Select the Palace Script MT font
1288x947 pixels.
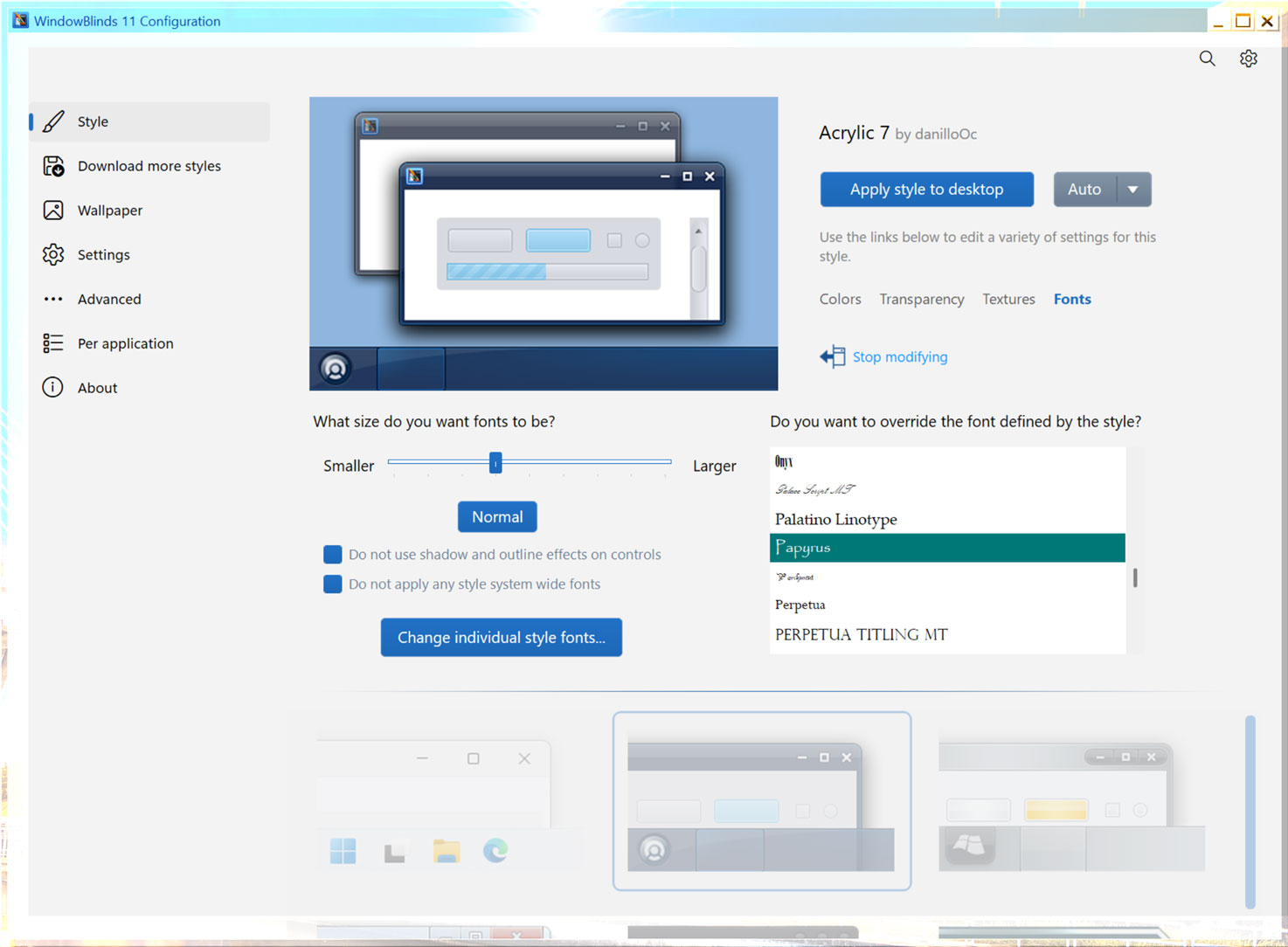point(947,490)
